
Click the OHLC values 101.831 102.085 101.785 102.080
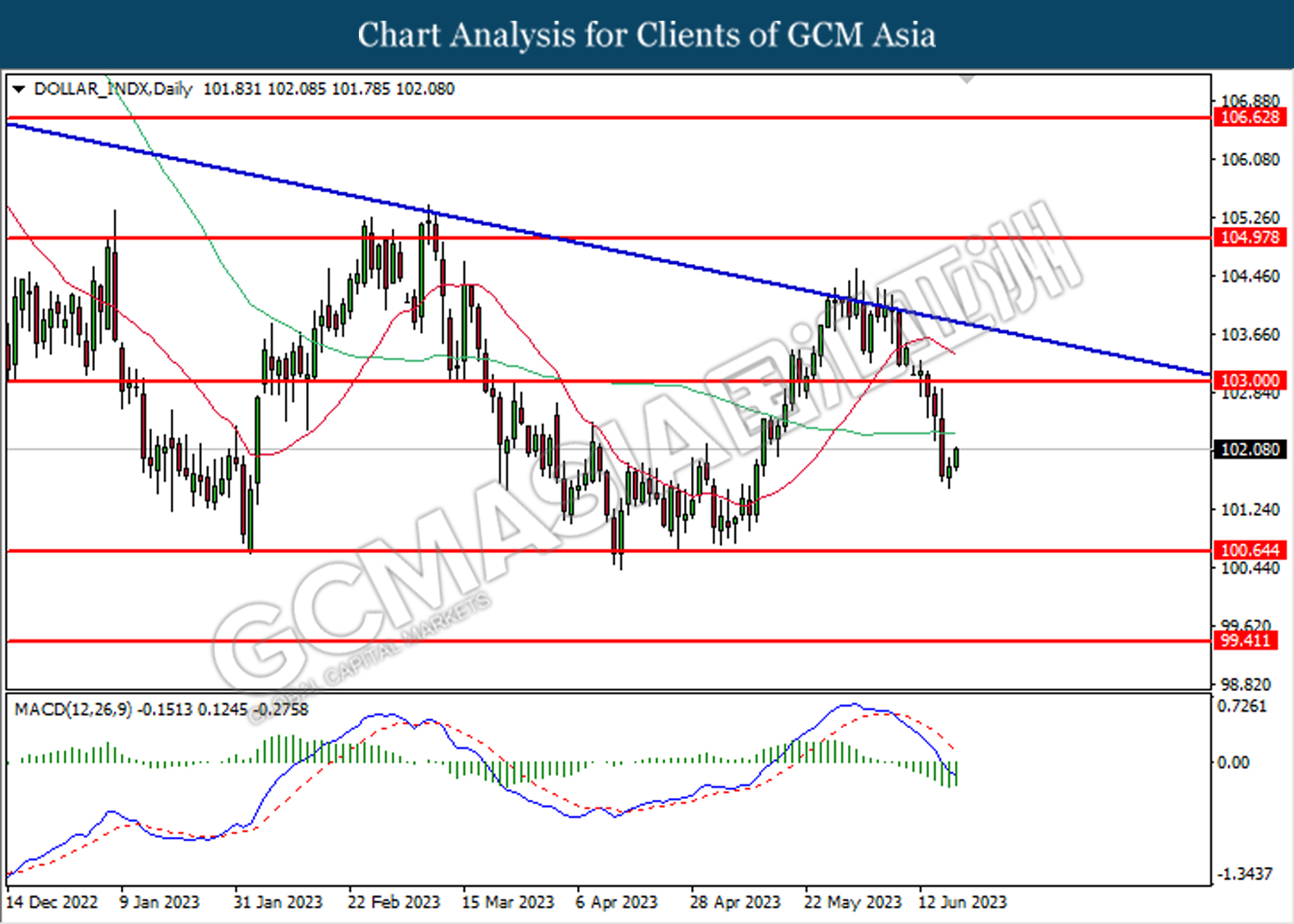coord(328,89)
